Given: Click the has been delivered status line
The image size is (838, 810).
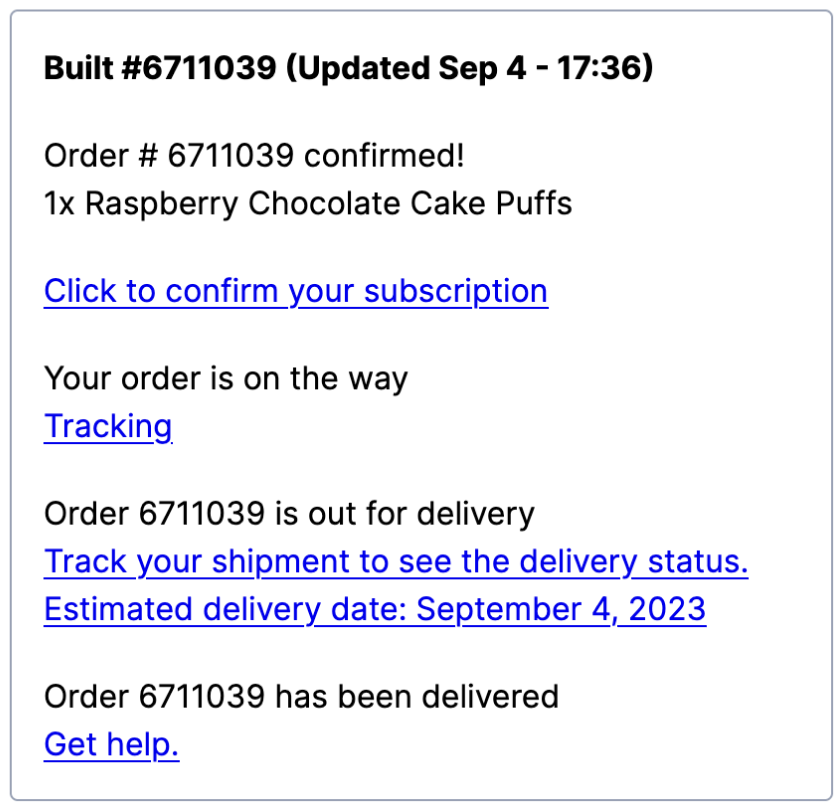Looking at the screenshot, I should click(301, 696).
